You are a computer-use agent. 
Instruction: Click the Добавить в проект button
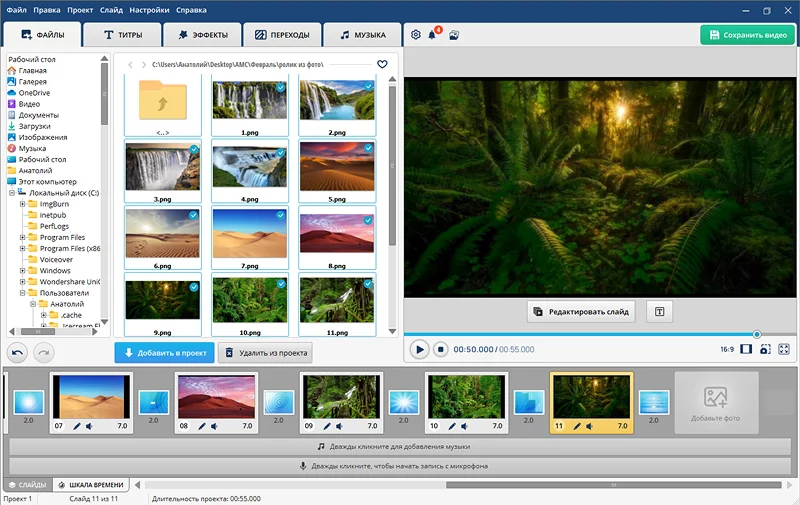pyautogui.click(x=164, y=353)
